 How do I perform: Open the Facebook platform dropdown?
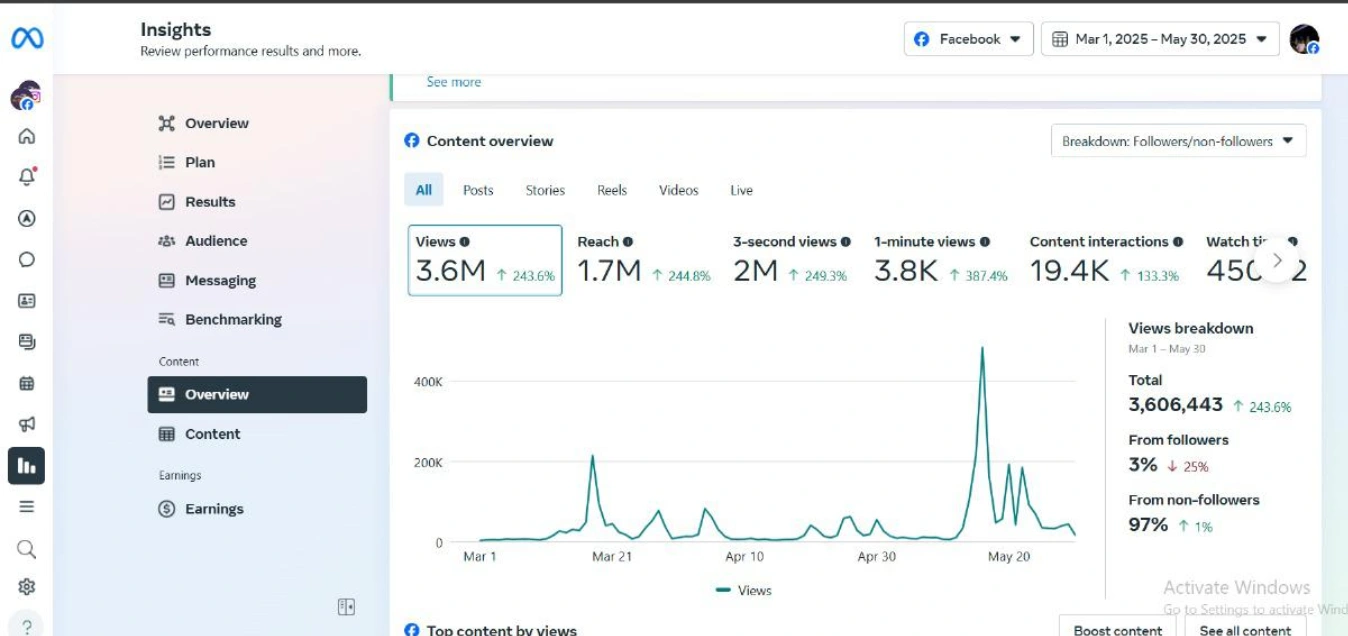[x=968, y=39]
